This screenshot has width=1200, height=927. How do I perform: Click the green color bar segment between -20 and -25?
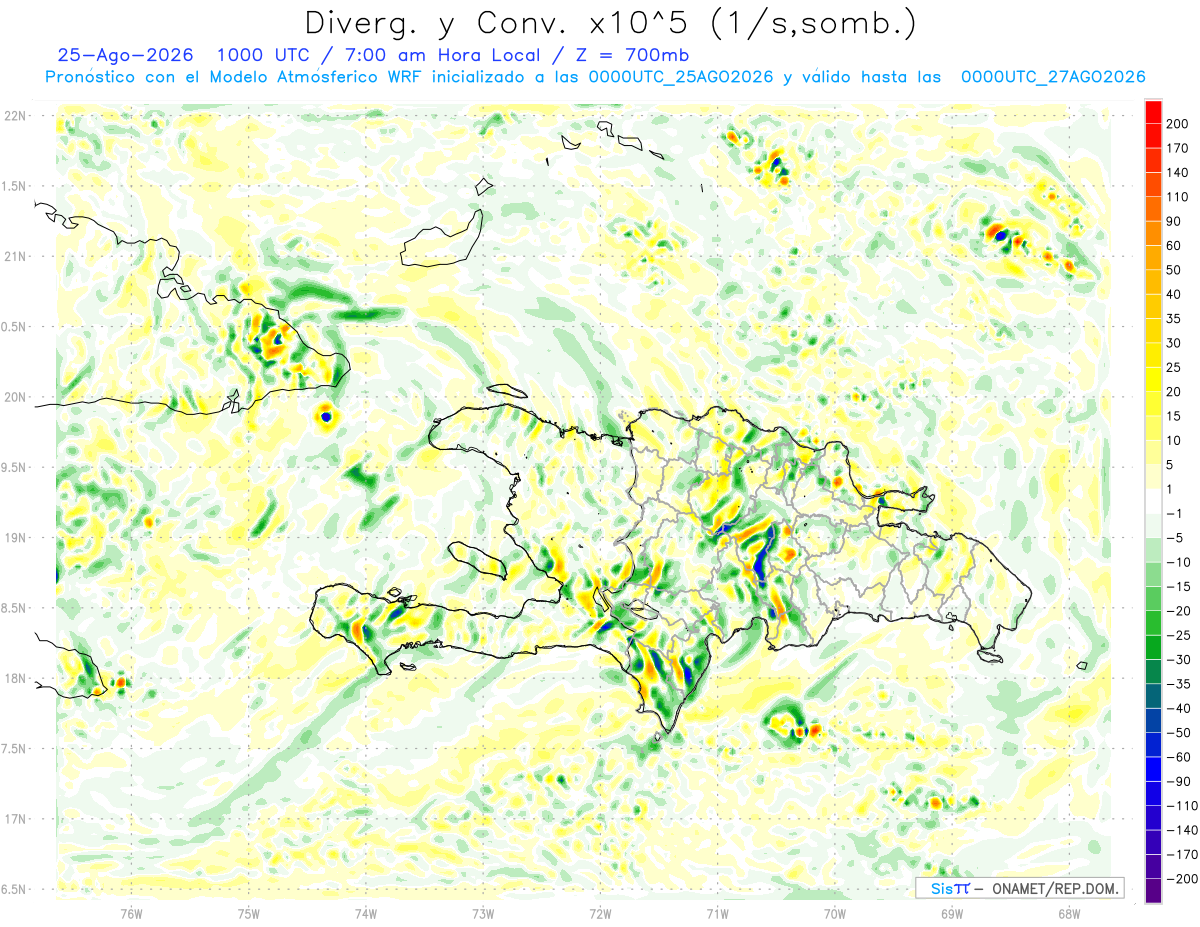tap(1153, 623)
